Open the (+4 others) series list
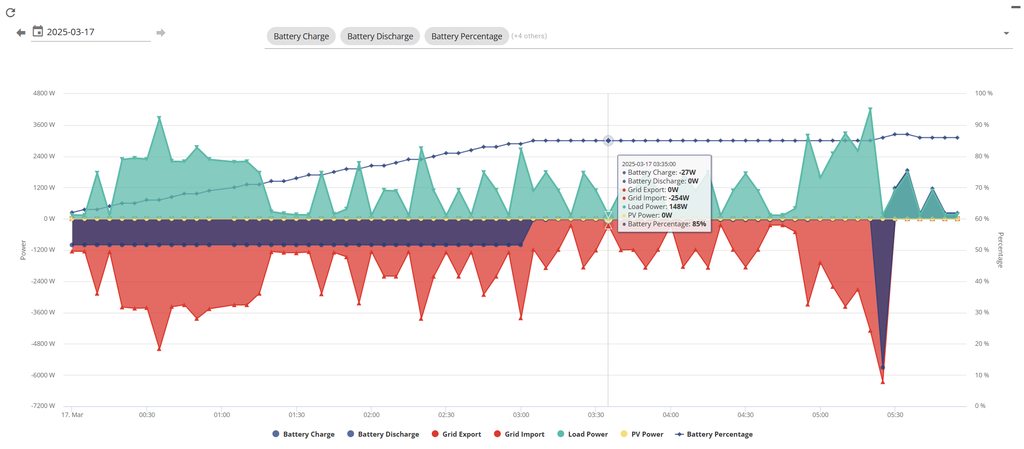This screenshot has height=449, width=1024. (x=529, y=36)
